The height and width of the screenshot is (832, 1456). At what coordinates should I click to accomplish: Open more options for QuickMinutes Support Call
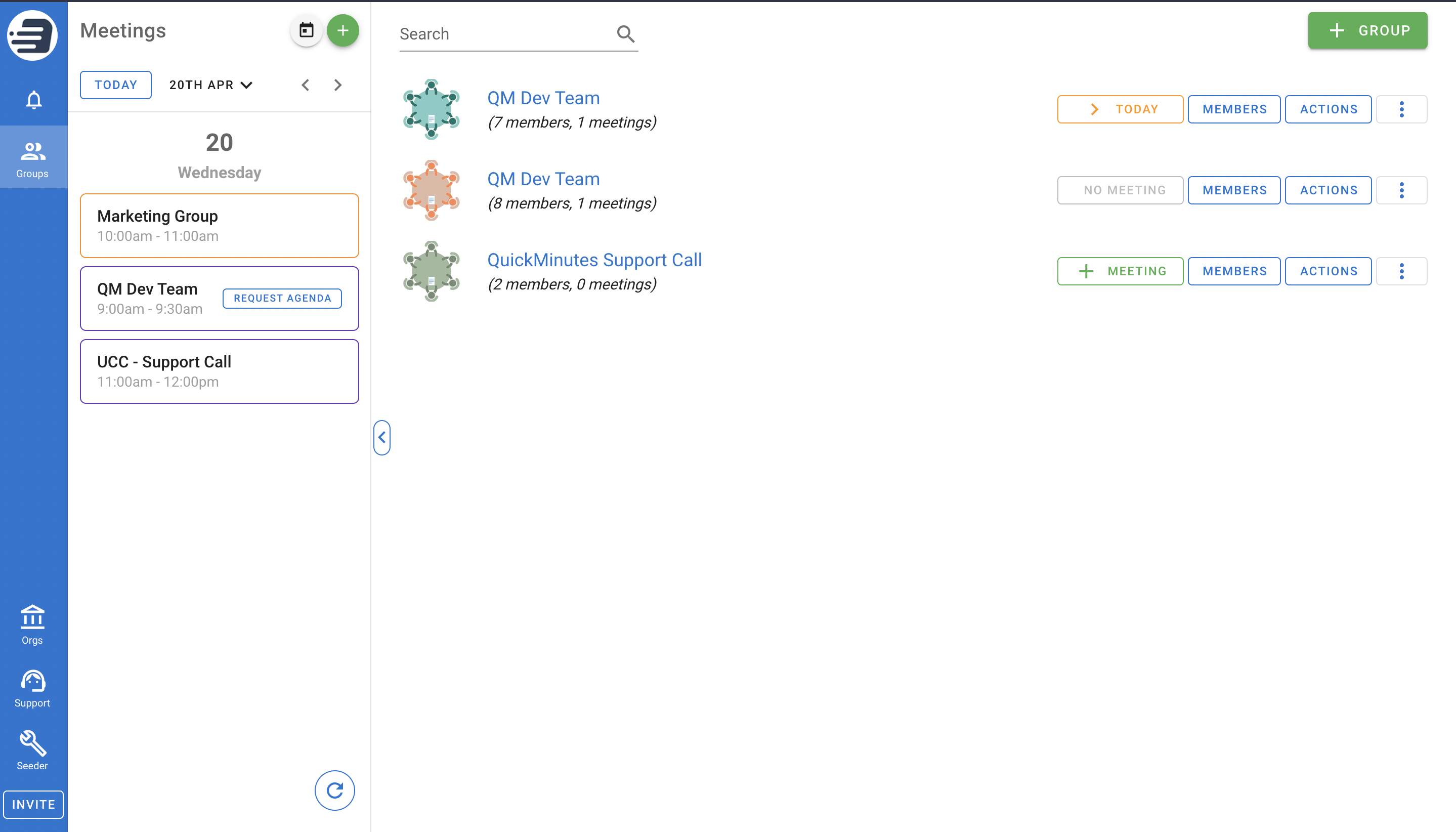tap(1402, 271)
